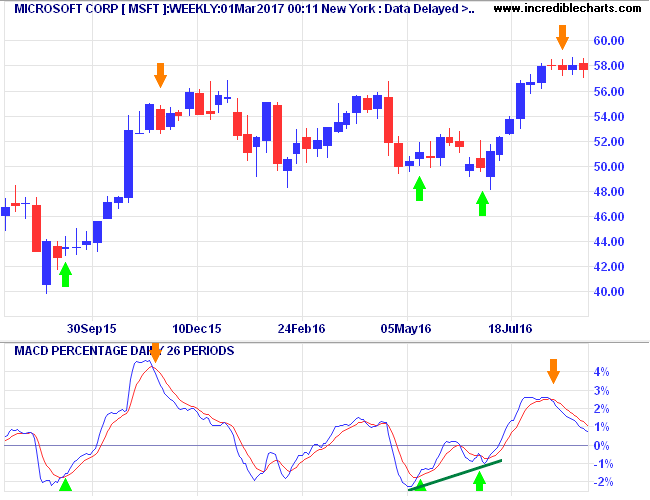
Task: Click the MACD PERCENTAGE DAILY 26 PERIODS heading
Action: [124, 351]
